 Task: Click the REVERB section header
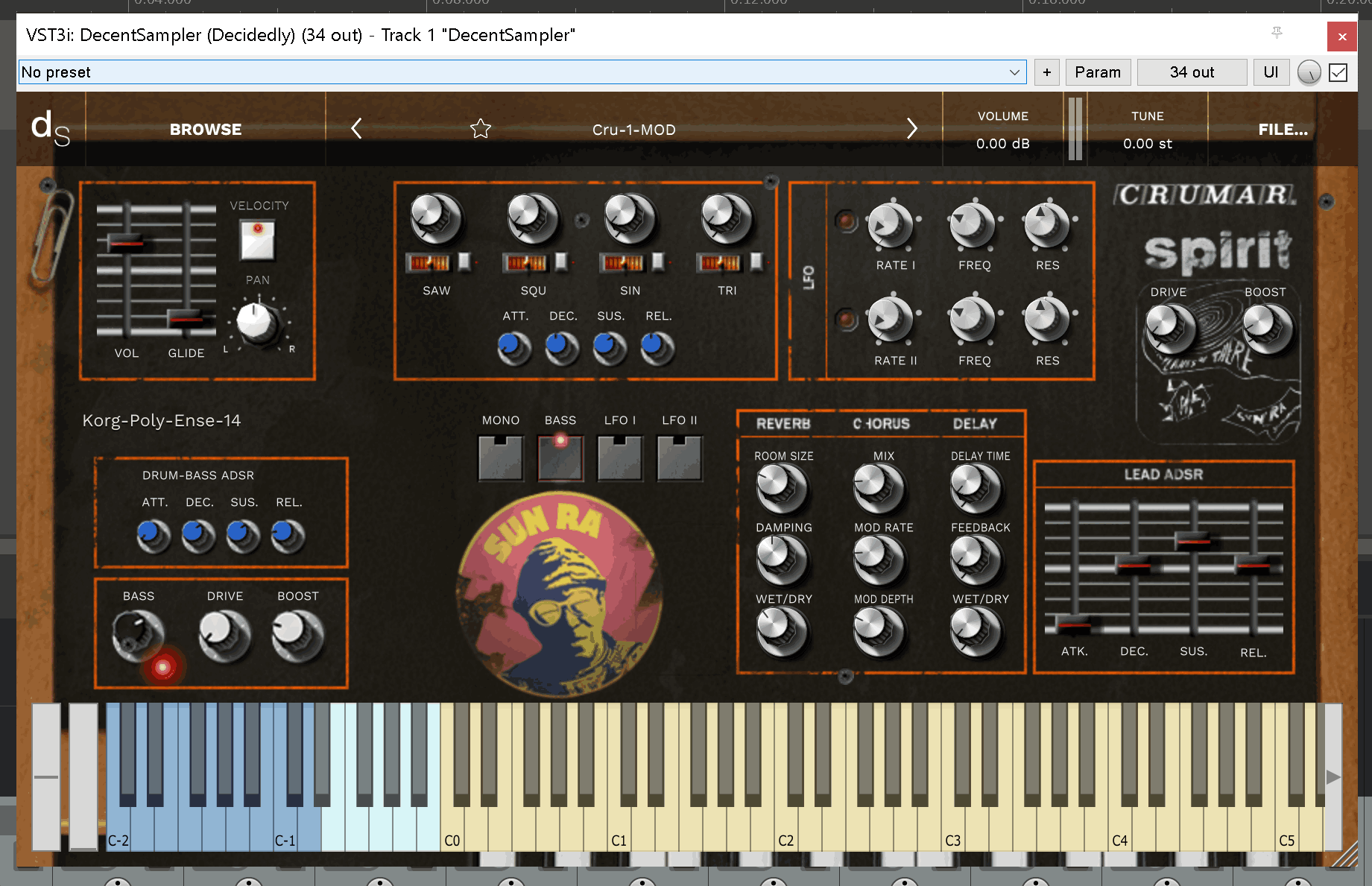click(x=783, y=424)
